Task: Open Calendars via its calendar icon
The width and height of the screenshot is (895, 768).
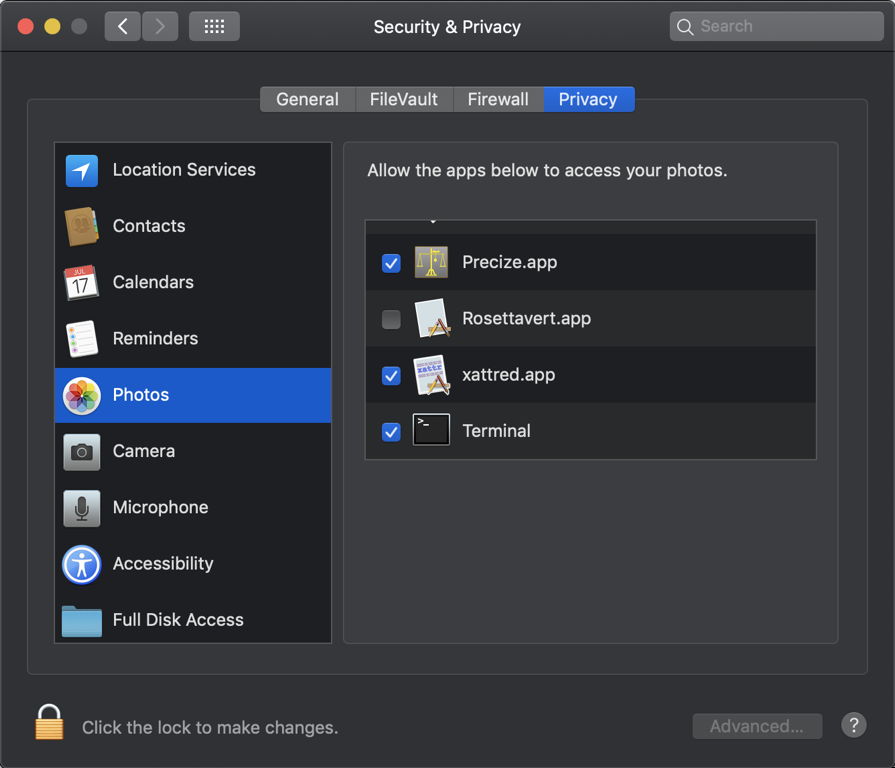Action: (x=82, y=283)
